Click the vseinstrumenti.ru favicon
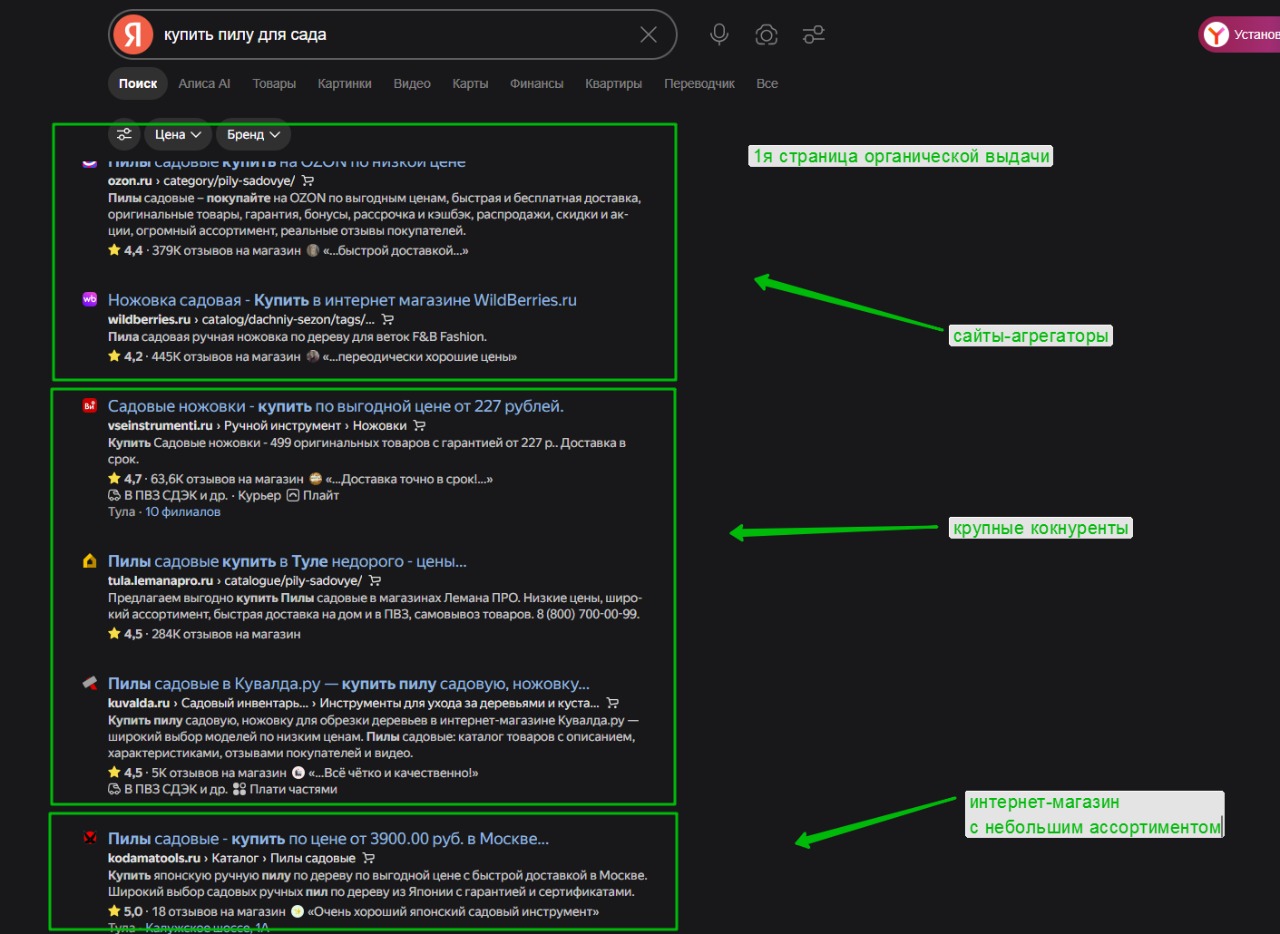This screenshot has width=1280, height=934. point(89,406)
